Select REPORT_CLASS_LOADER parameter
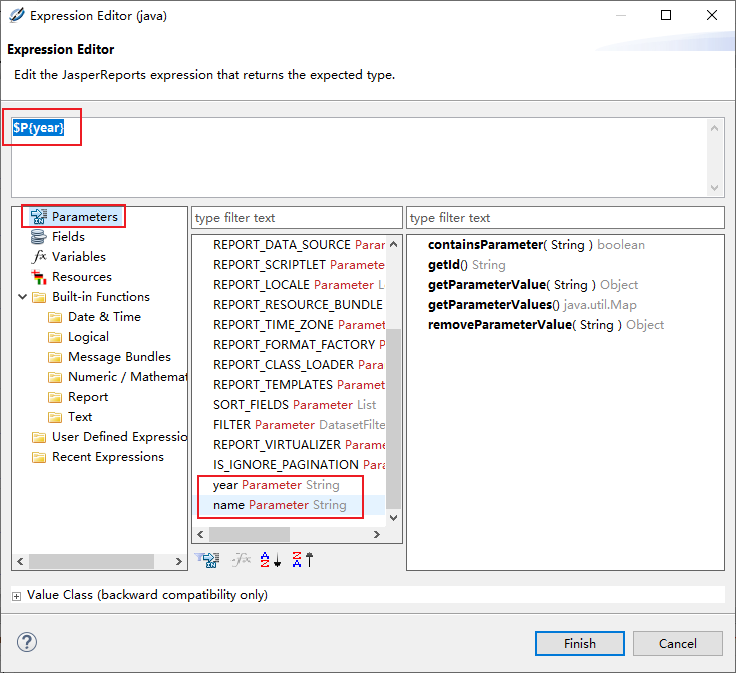This screenshot has height=673, width=736. tap(298, 365)
